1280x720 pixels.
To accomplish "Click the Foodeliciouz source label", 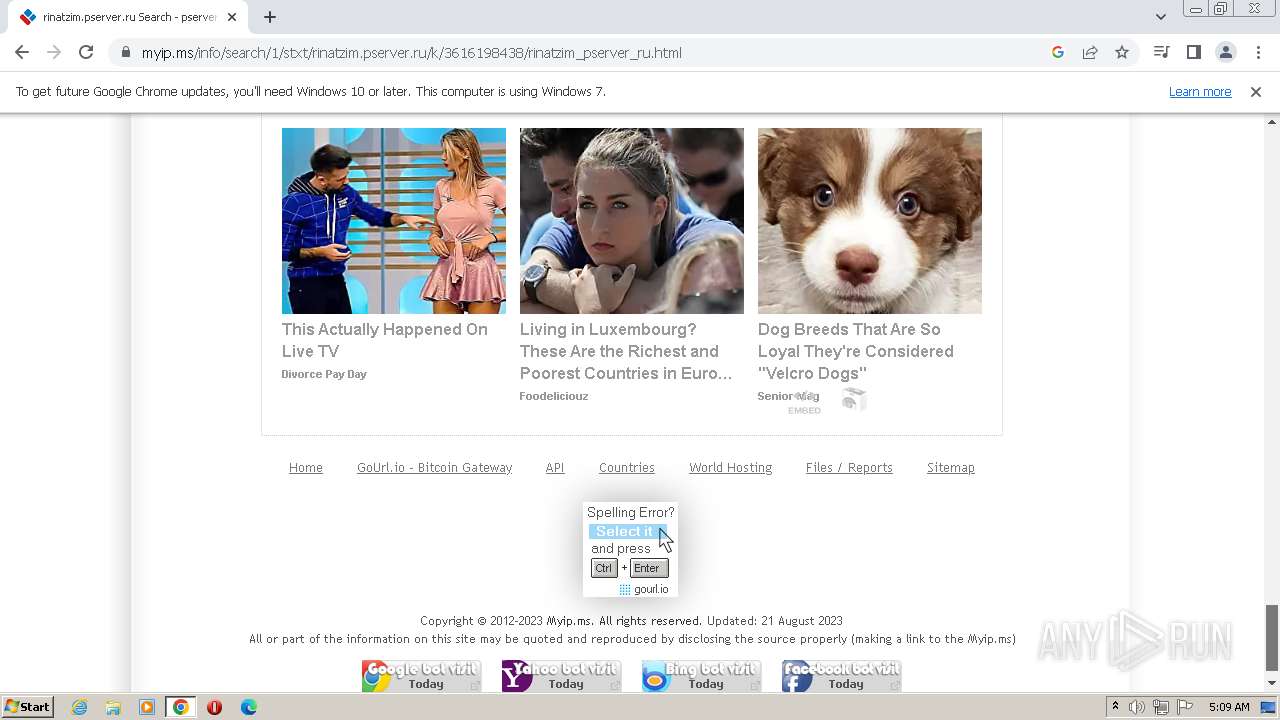I will coord(554,396).
